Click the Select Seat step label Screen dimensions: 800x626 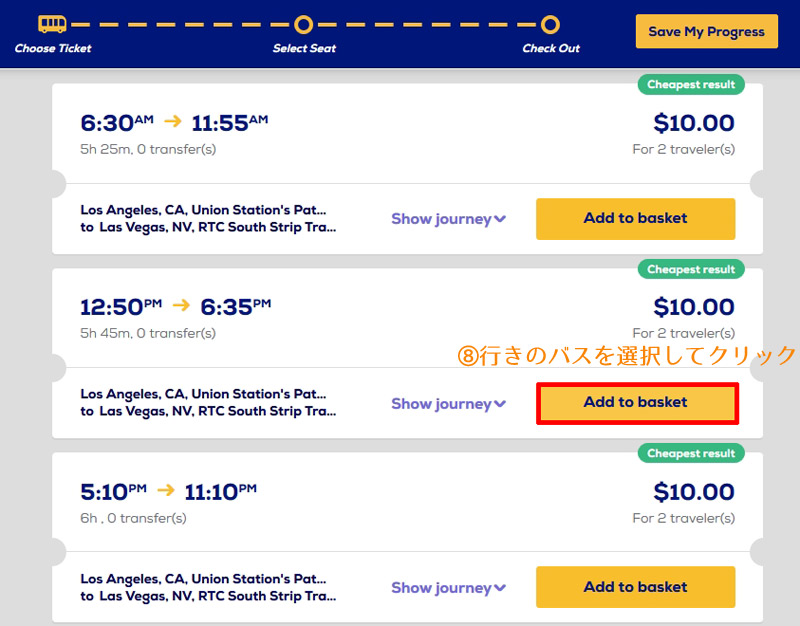[304, 48]
